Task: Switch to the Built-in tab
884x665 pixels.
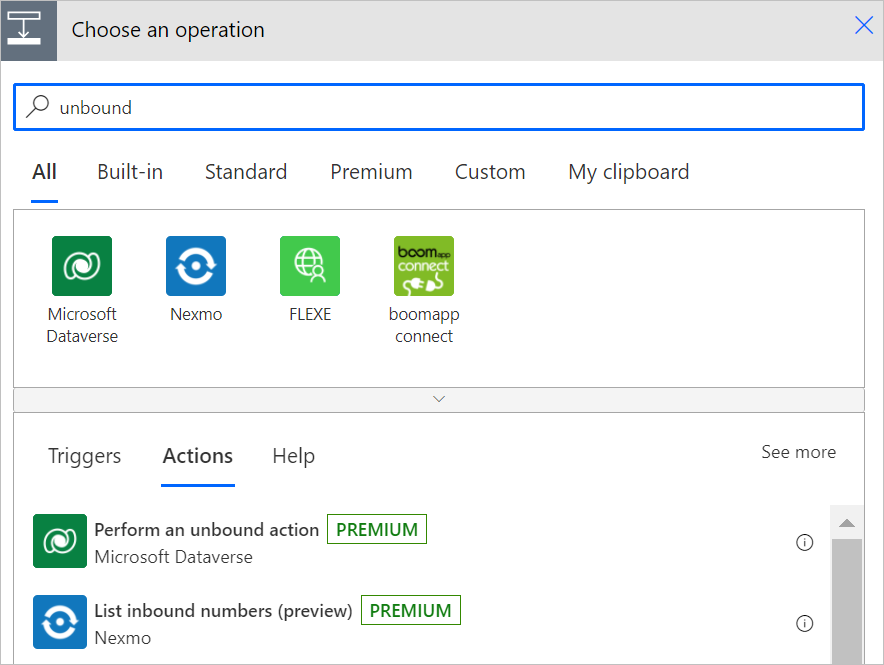Action: pyautogui.click(x=130, y=172)
